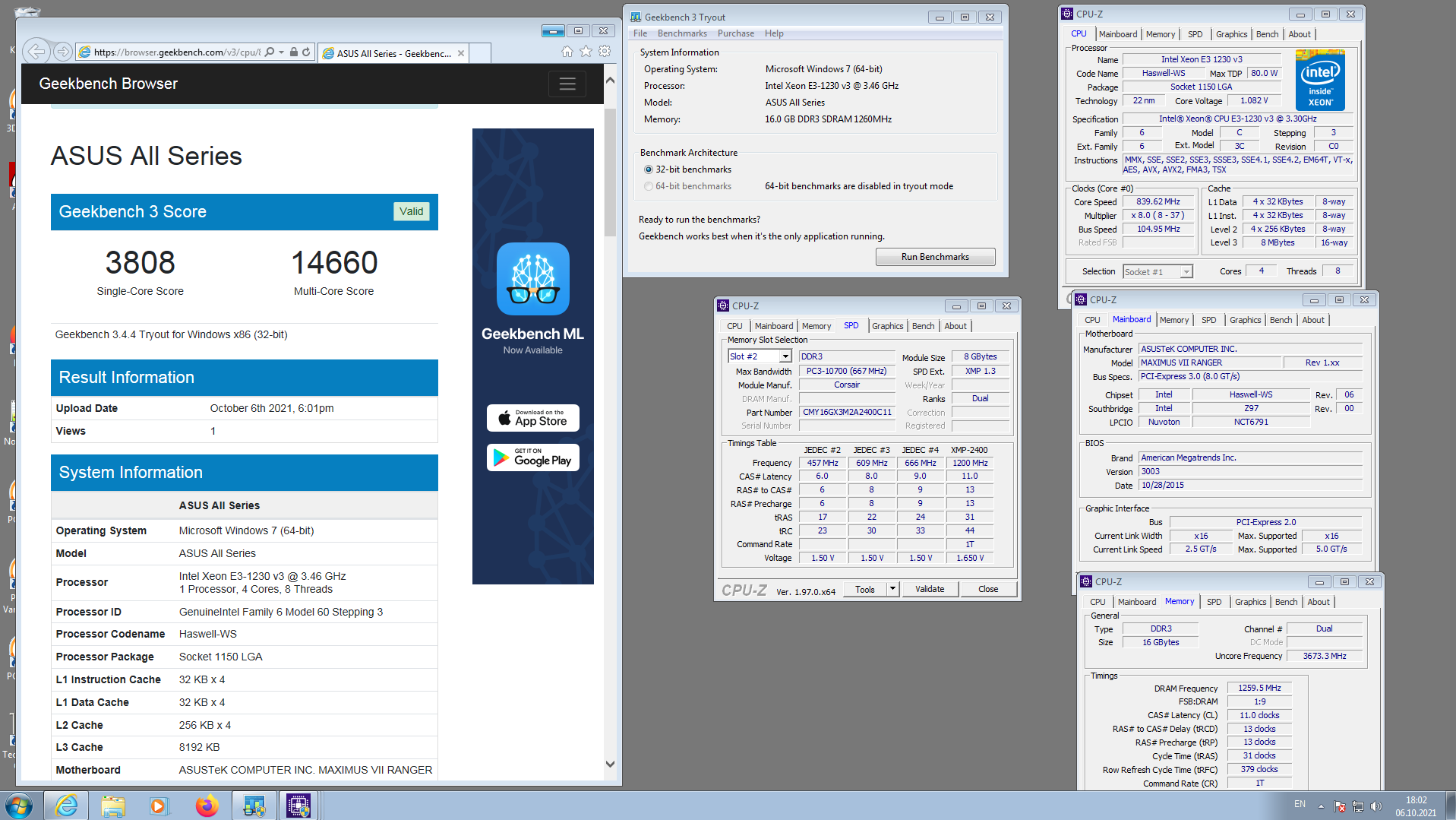Image resolution: width=1456 pixels, height=820 pixels.
Task: Open the volume speaker tray icon
Action: coord(1375,806)
